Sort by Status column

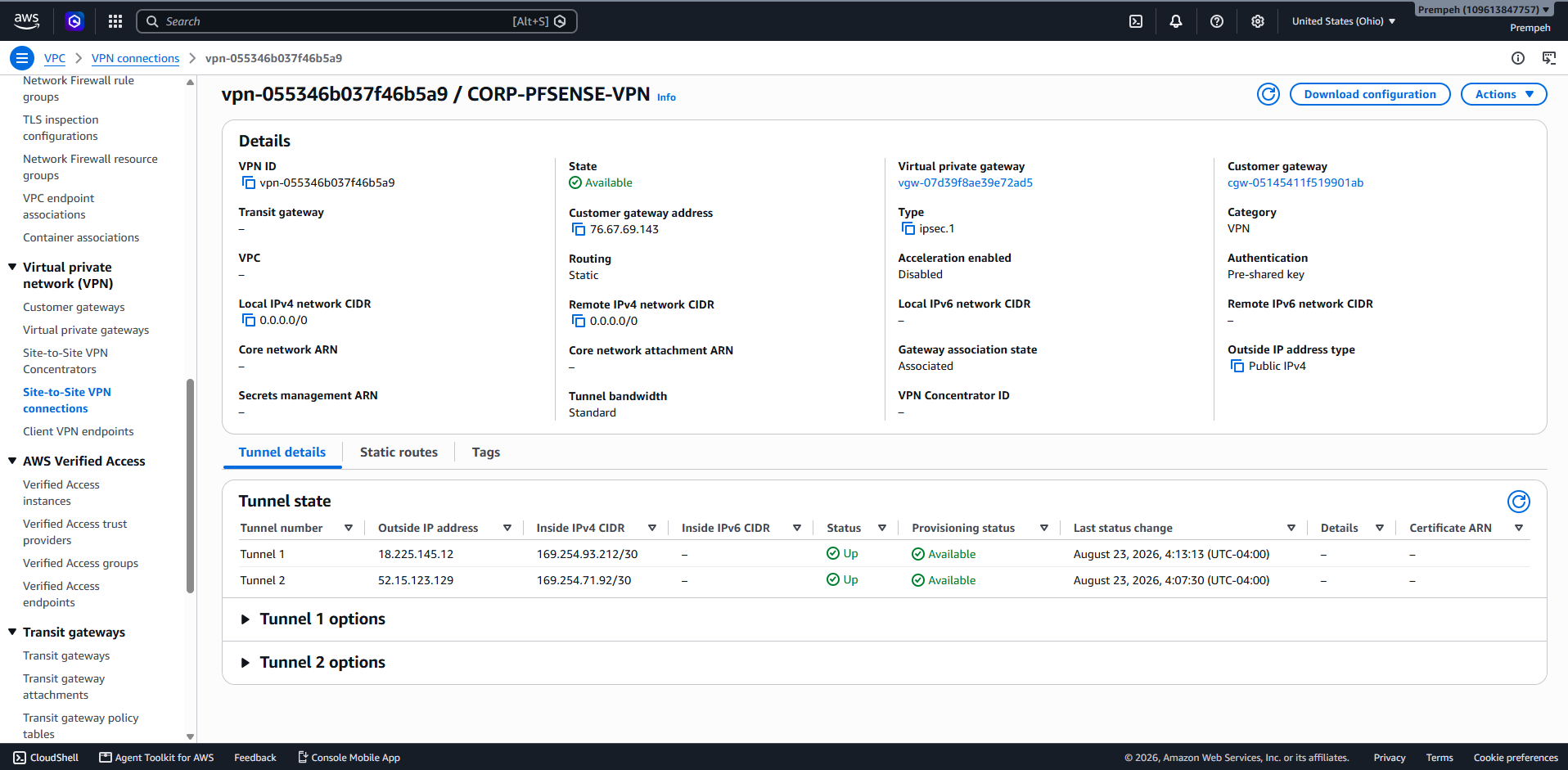(x=882, y=528)
